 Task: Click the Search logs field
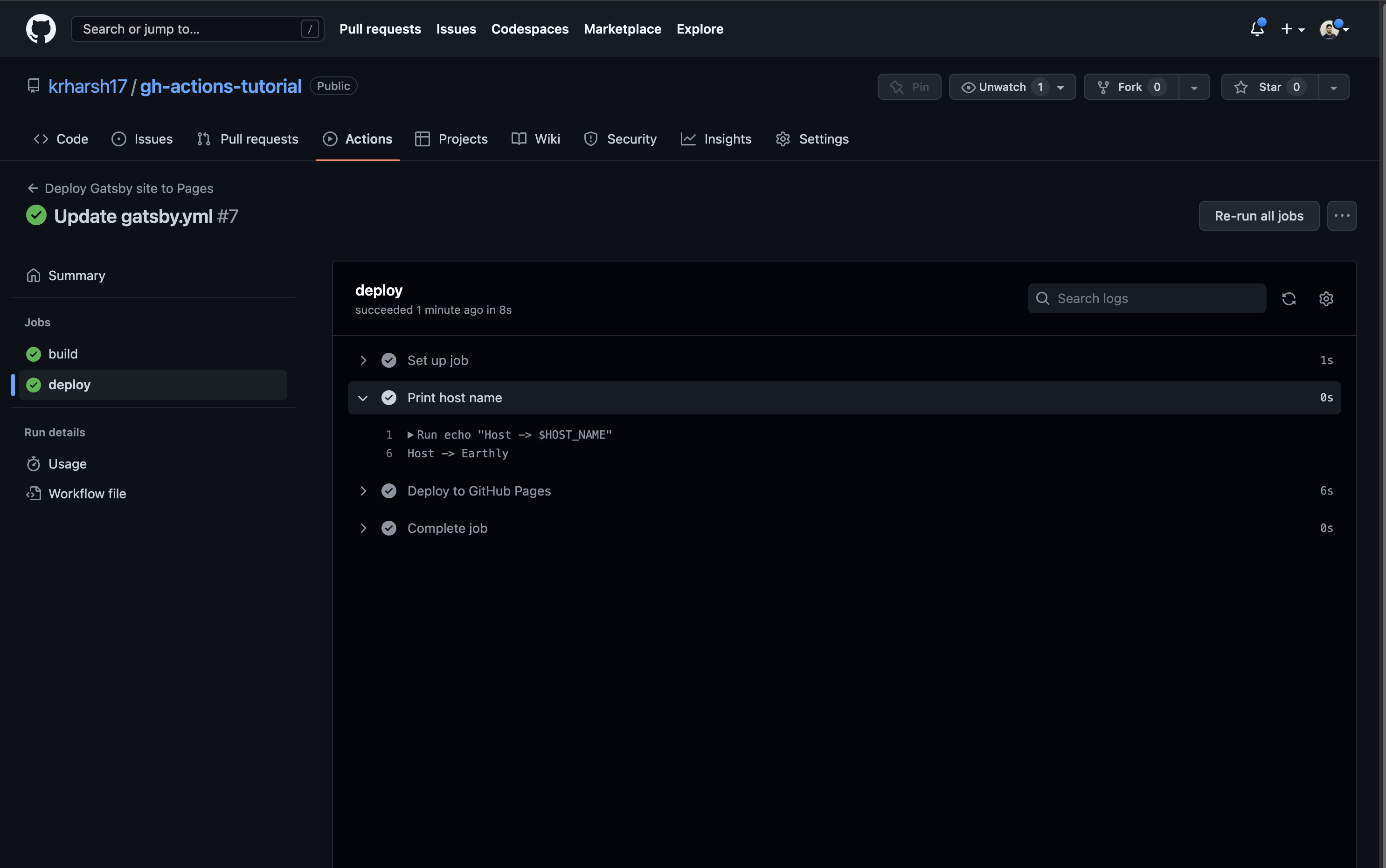1154,298
